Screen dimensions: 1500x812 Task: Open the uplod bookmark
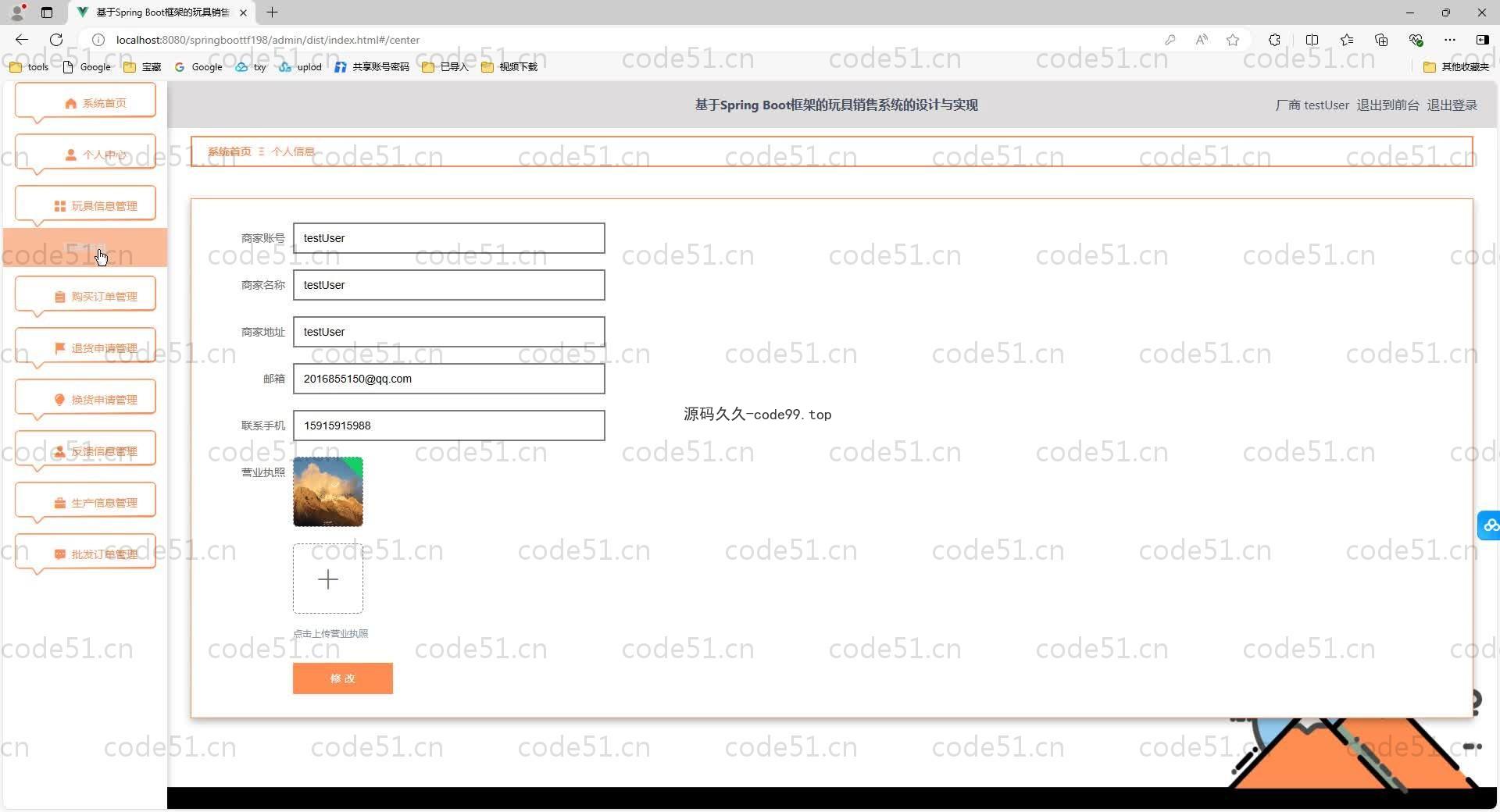click(301, 67)
